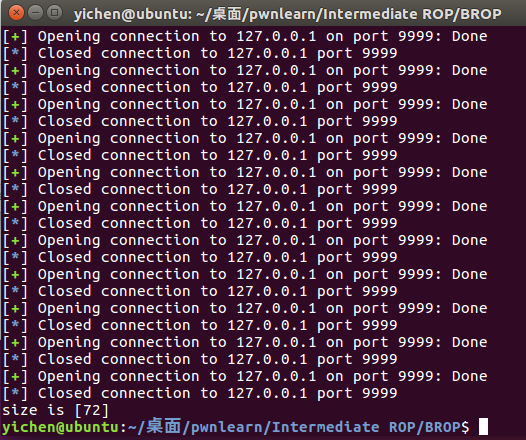Click '127.0.0.1' in the topmost Opening line
The height and width of the screenshot is (440, 526).
[x=276, y=36]
